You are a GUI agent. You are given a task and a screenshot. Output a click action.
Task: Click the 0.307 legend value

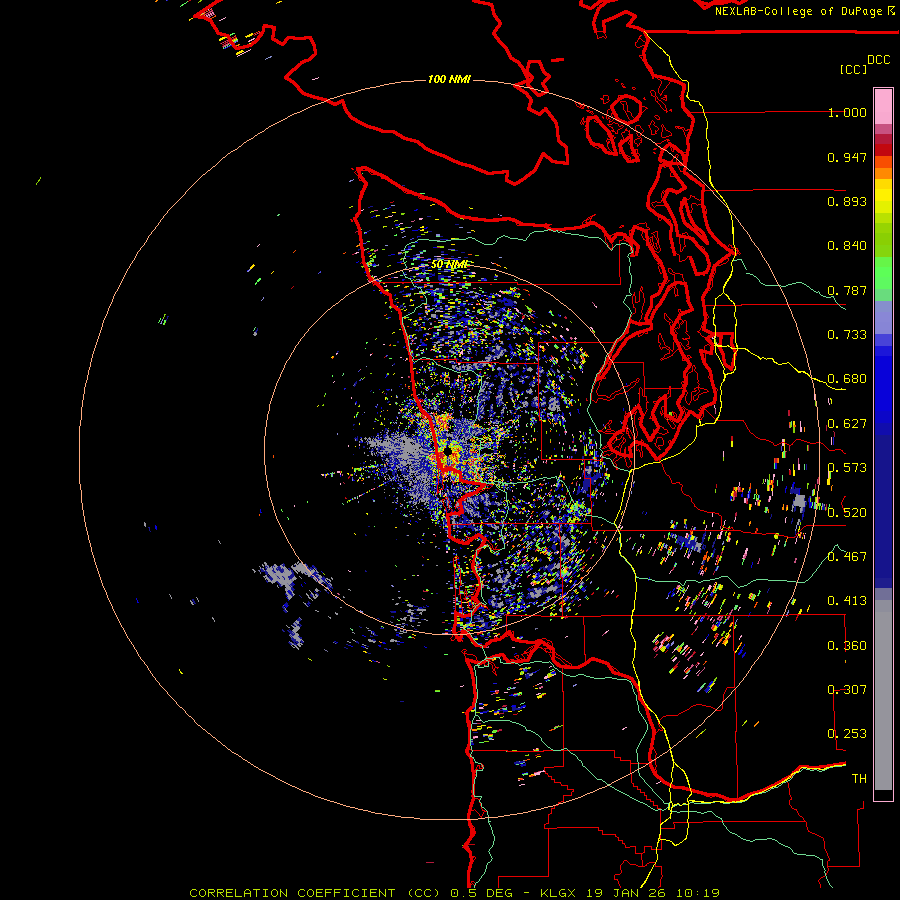(847, 690)
